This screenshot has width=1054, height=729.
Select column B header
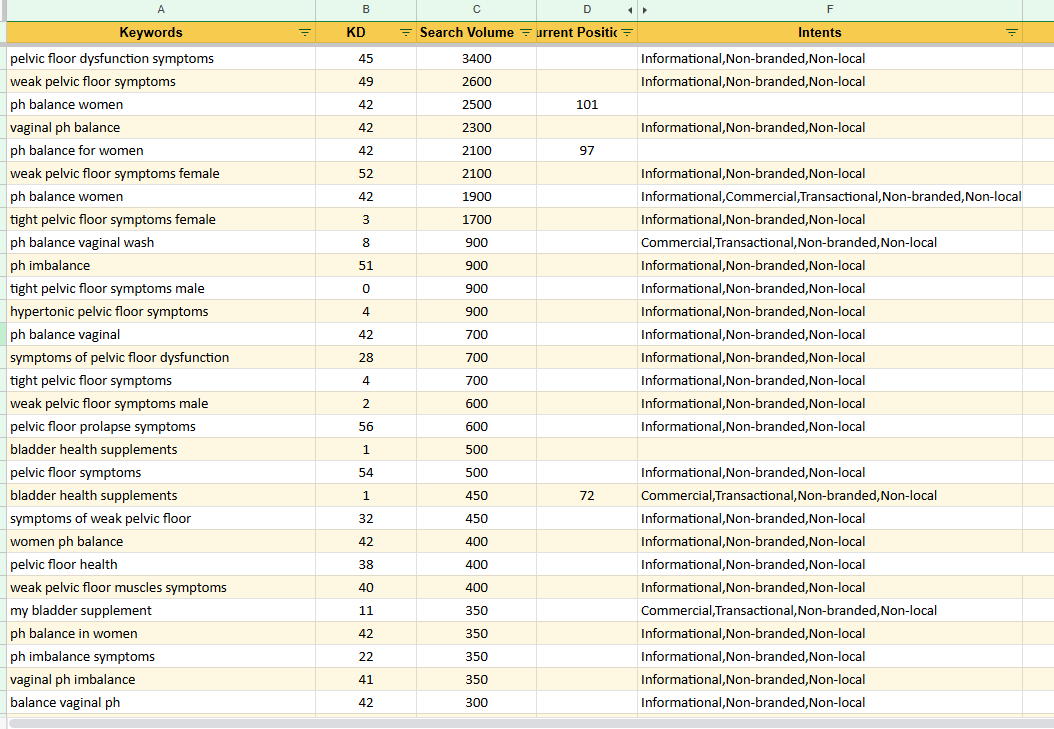[366, 9]
